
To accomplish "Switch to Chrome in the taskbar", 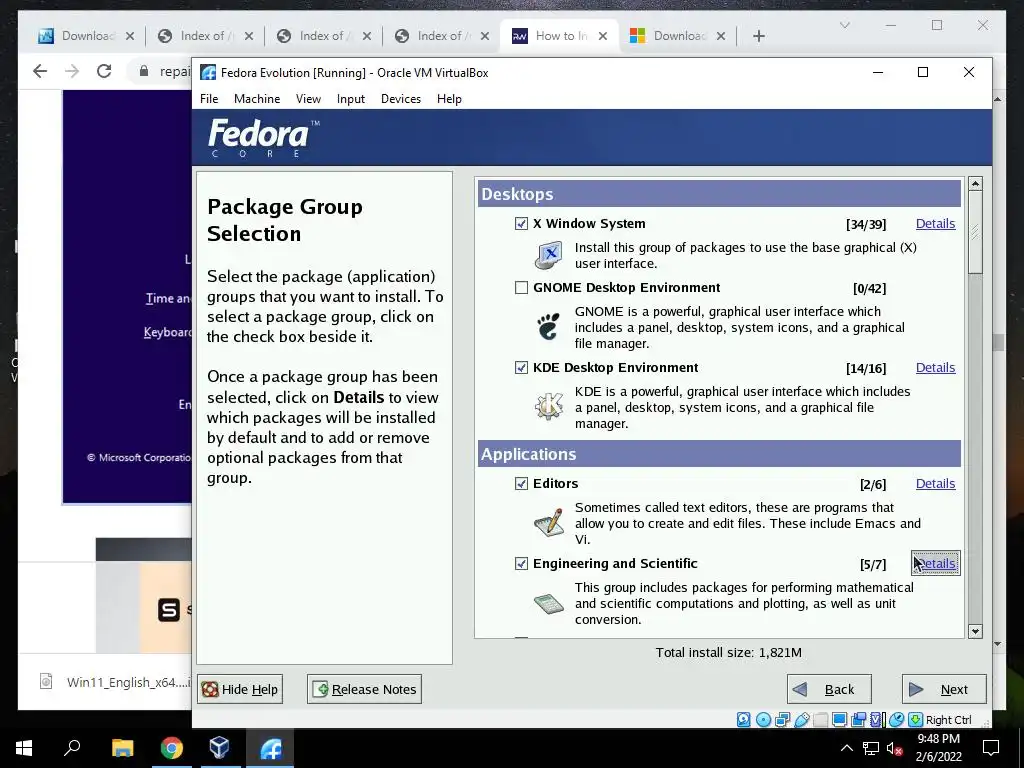I will point(172,748).
